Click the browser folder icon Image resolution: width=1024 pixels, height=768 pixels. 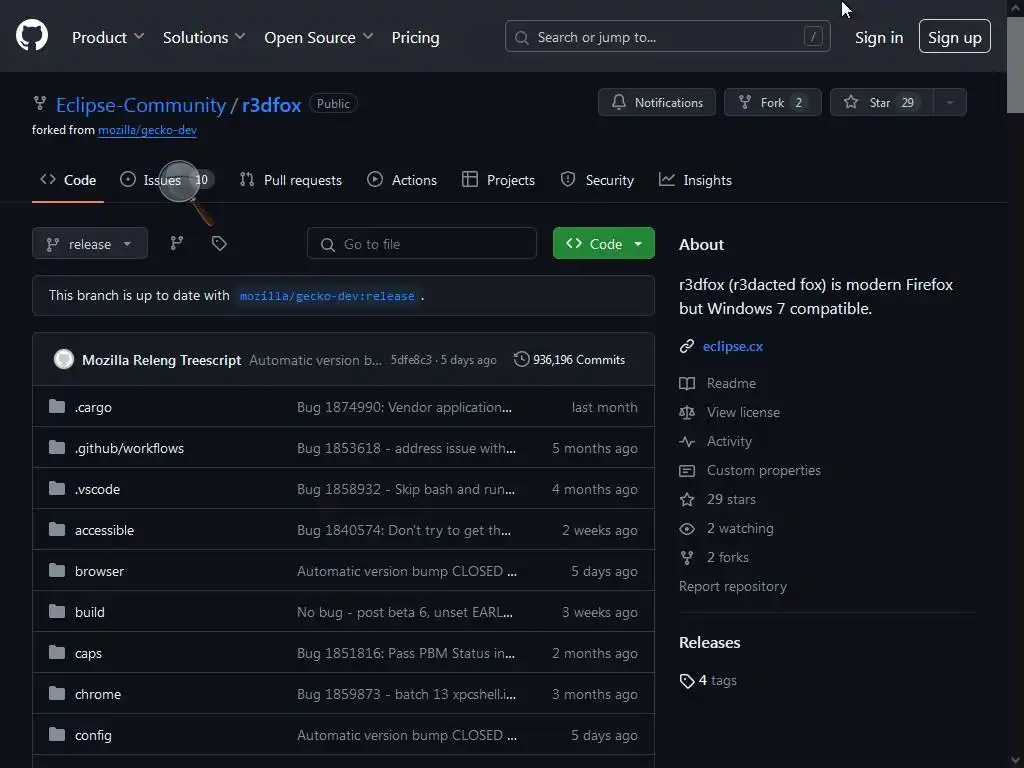[x=57, y=571]
